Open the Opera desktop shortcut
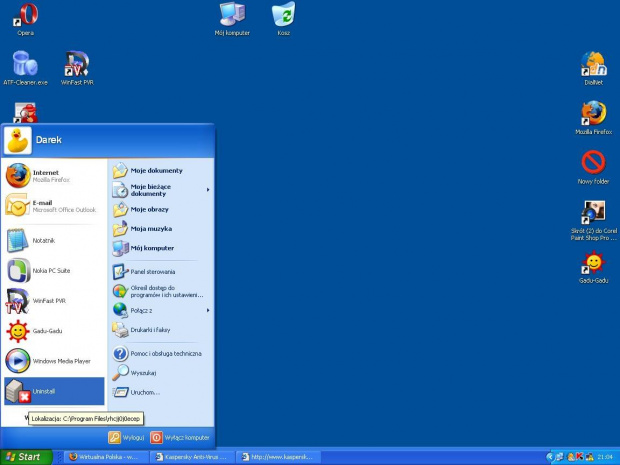620x465 pixels. 25,19
